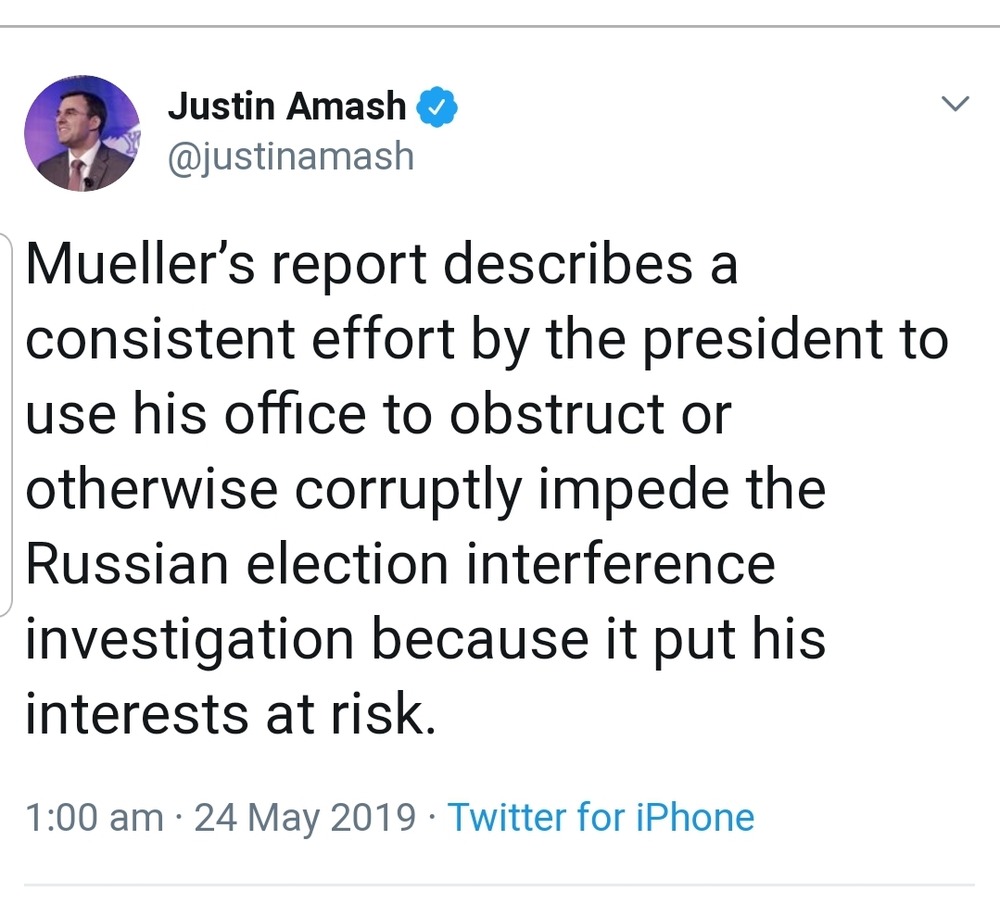This screenshot has width=1000, height=916.
Task: Click the 24 May 2019 date
Action: point(305,817)
